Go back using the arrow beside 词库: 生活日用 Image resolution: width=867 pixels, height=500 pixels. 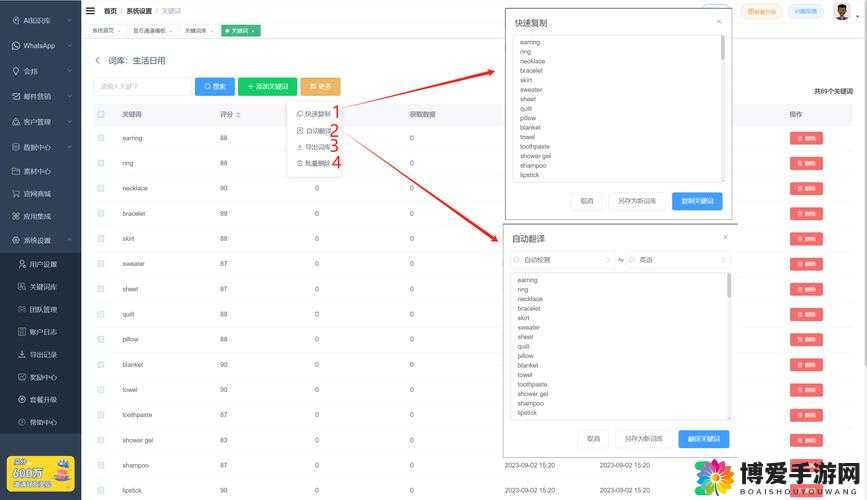click(98, 60)
